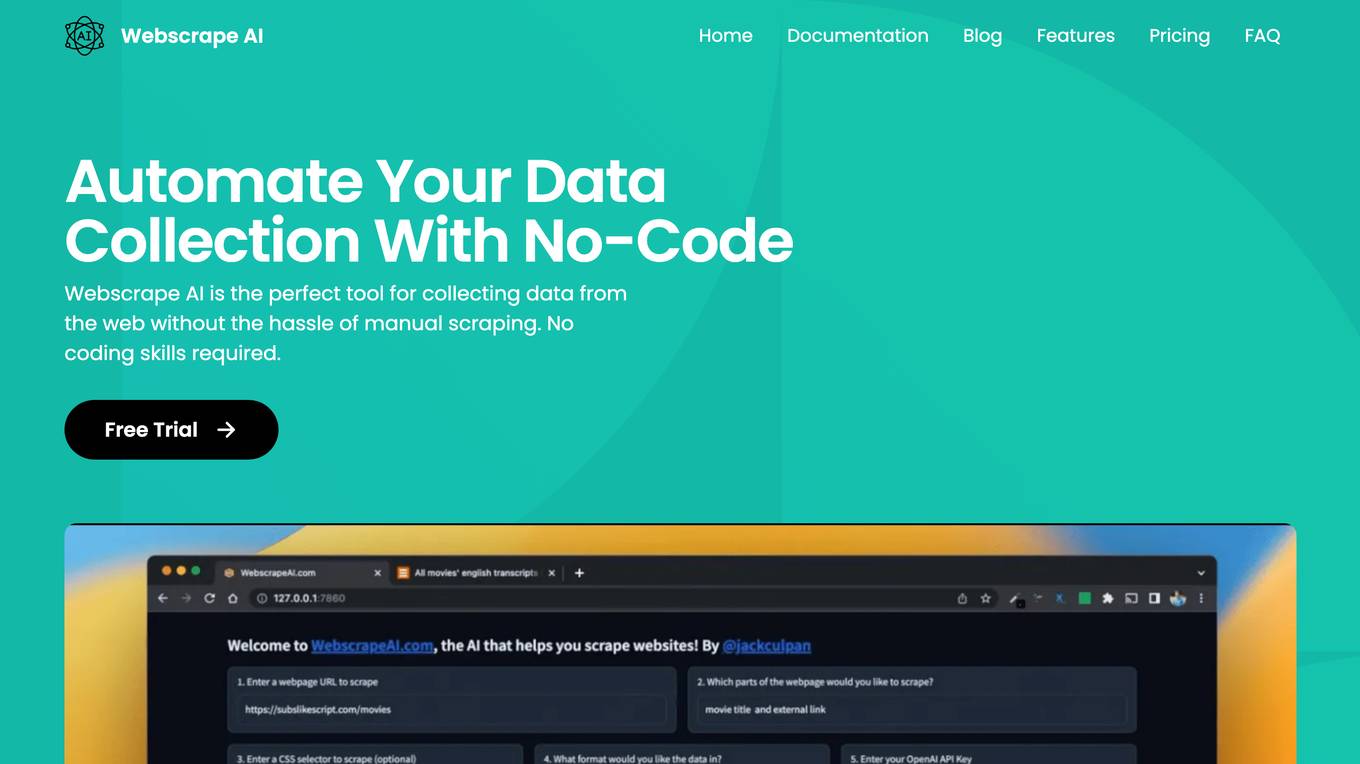Open the FAQ link

1262,36
